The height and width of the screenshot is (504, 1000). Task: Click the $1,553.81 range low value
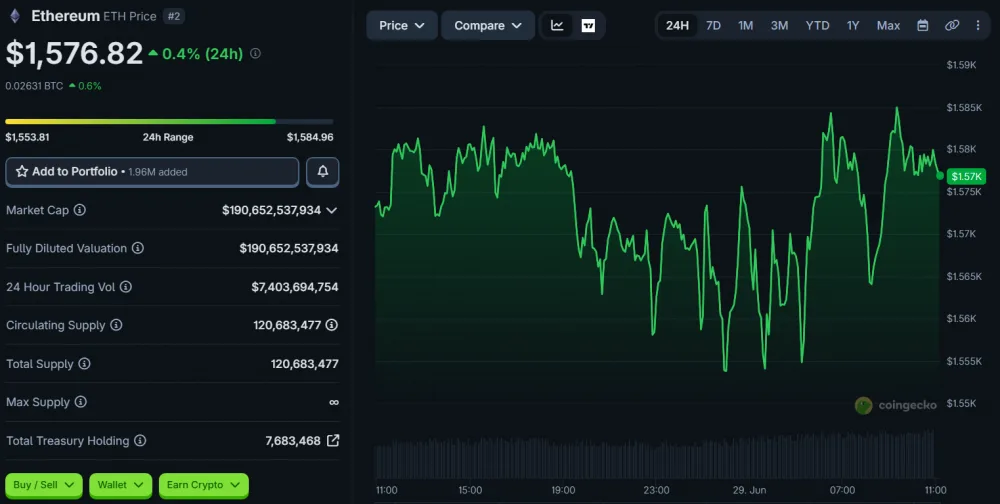tap(27, 137)
